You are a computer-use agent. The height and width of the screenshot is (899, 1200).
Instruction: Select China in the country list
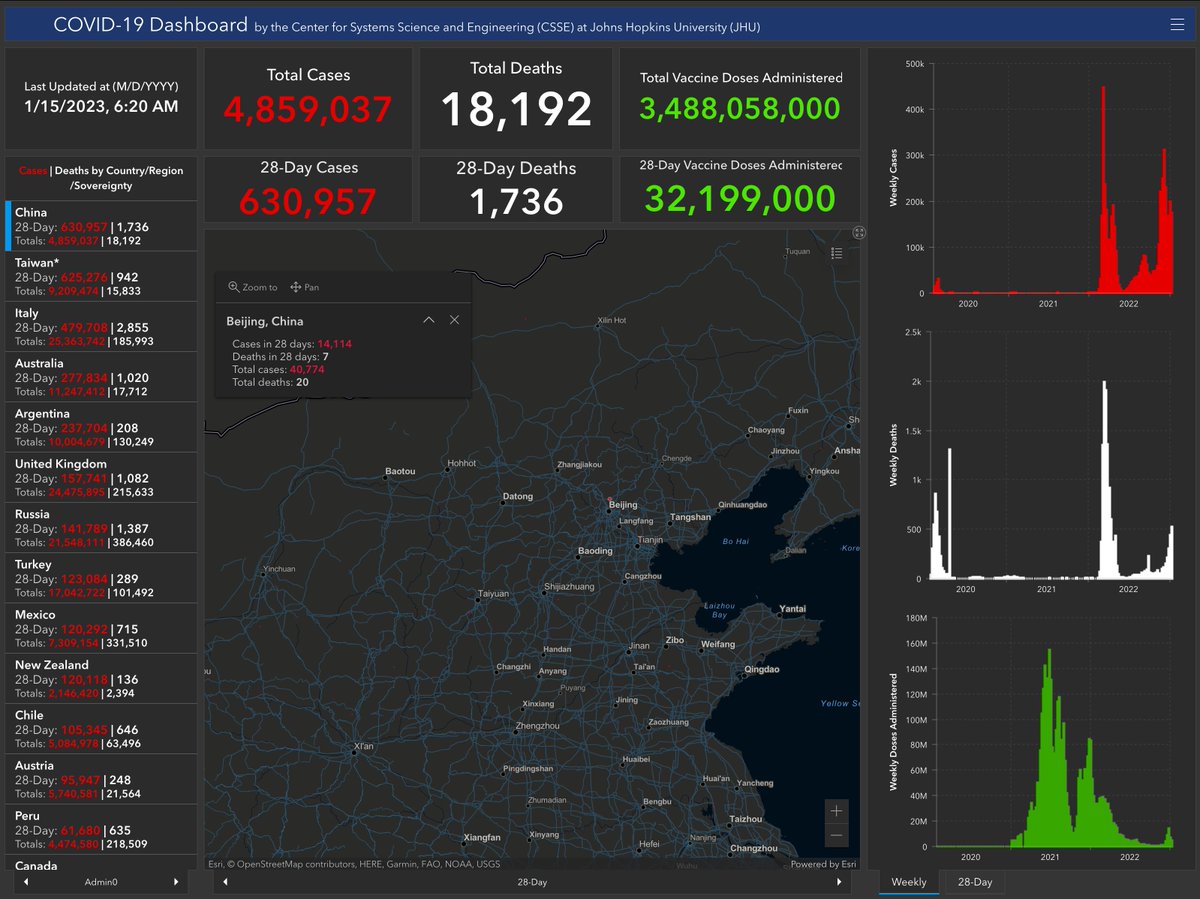pyautogui.click(x=101, y=226)
